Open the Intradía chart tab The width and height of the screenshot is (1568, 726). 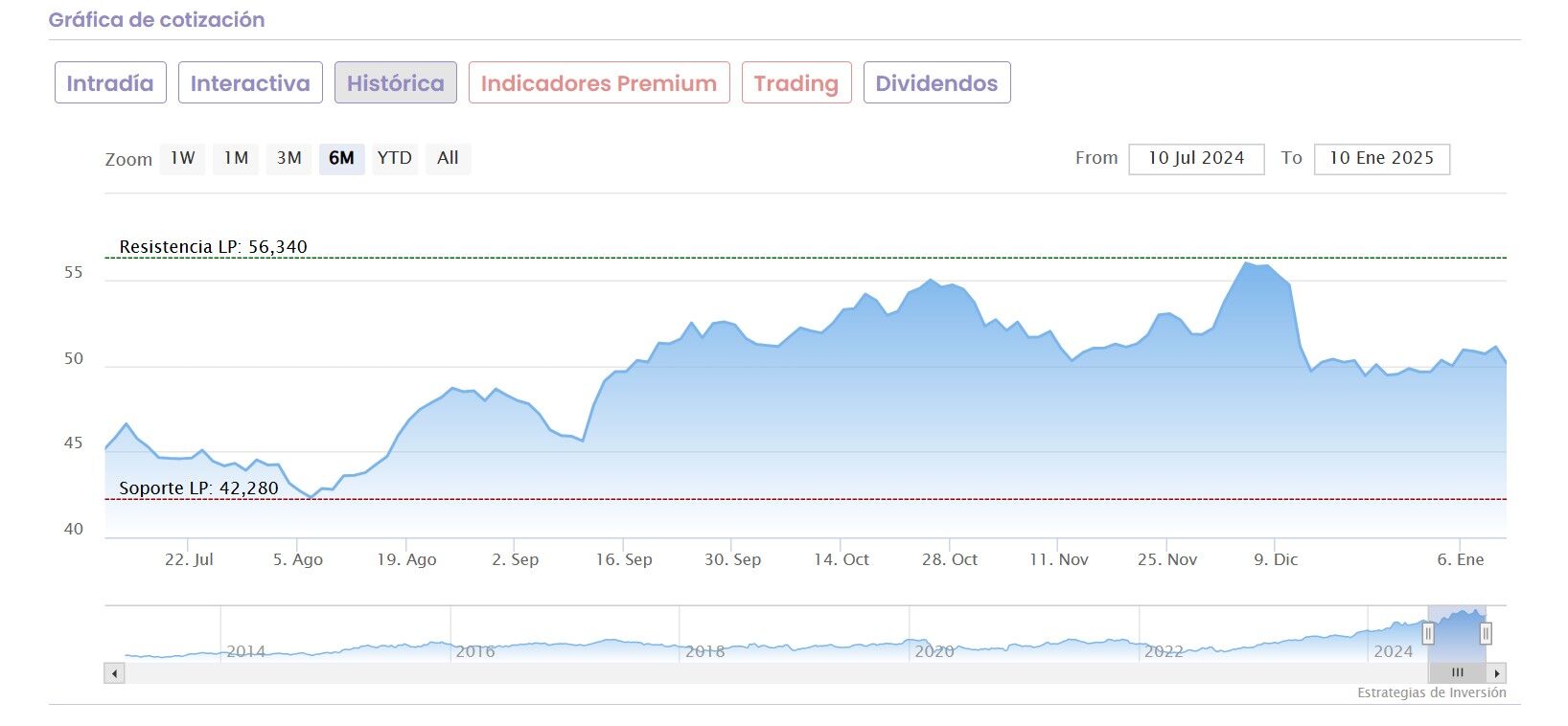tap(110, 83)
